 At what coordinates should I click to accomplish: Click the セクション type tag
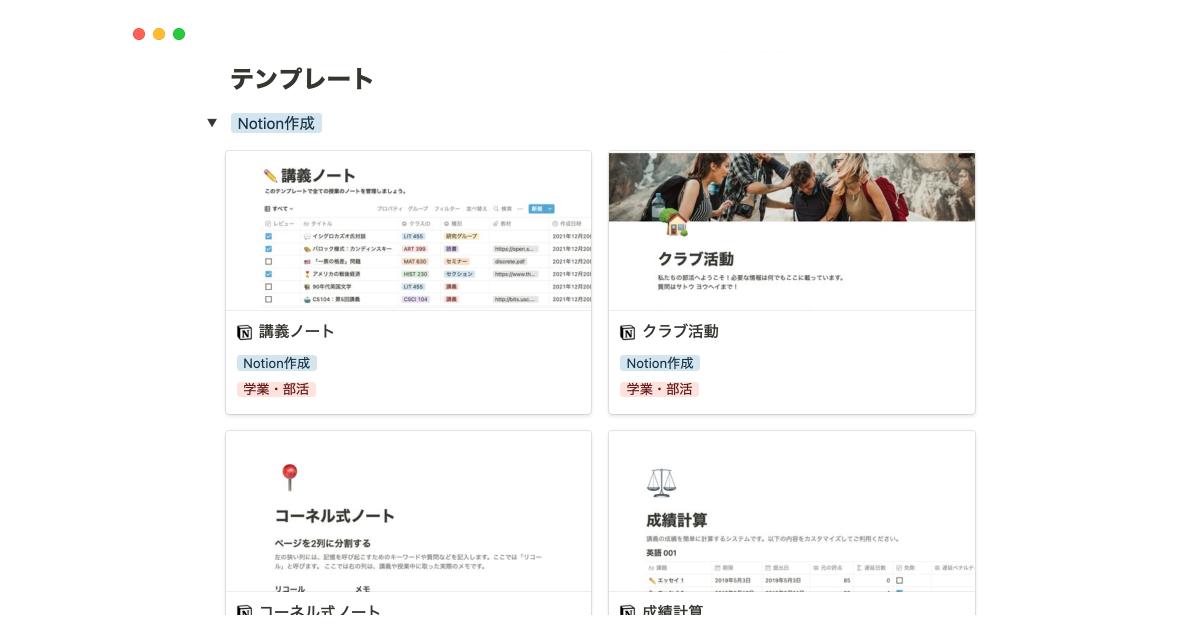[459, 274]
